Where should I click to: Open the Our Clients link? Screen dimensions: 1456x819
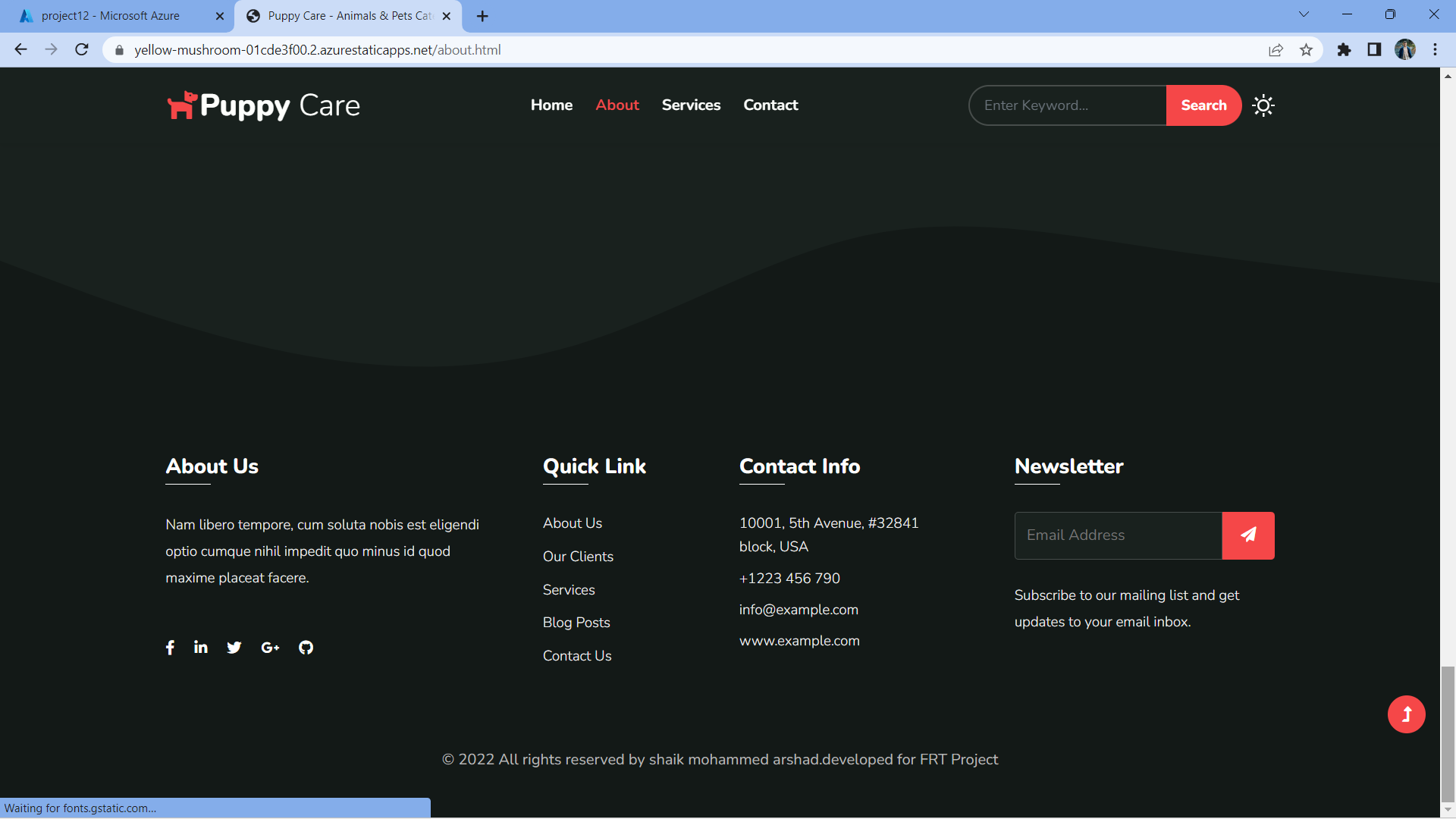(578, 556)
